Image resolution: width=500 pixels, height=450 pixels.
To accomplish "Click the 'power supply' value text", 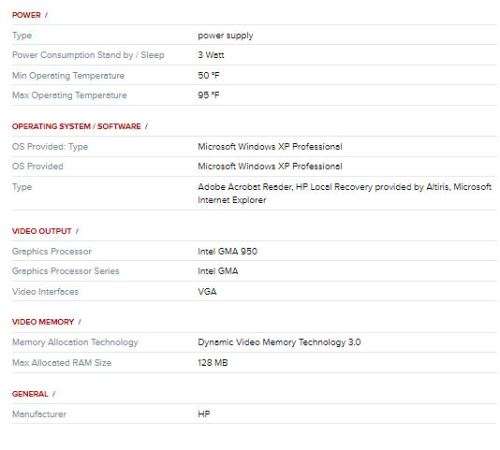I will click(225, 35).
